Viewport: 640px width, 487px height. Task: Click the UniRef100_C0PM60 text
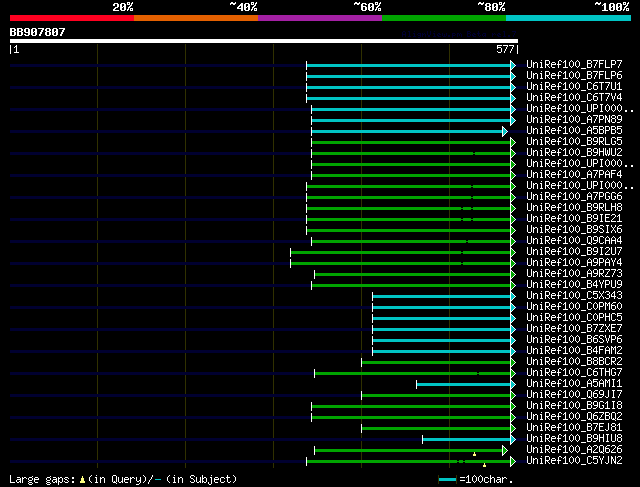pos(574,307)
